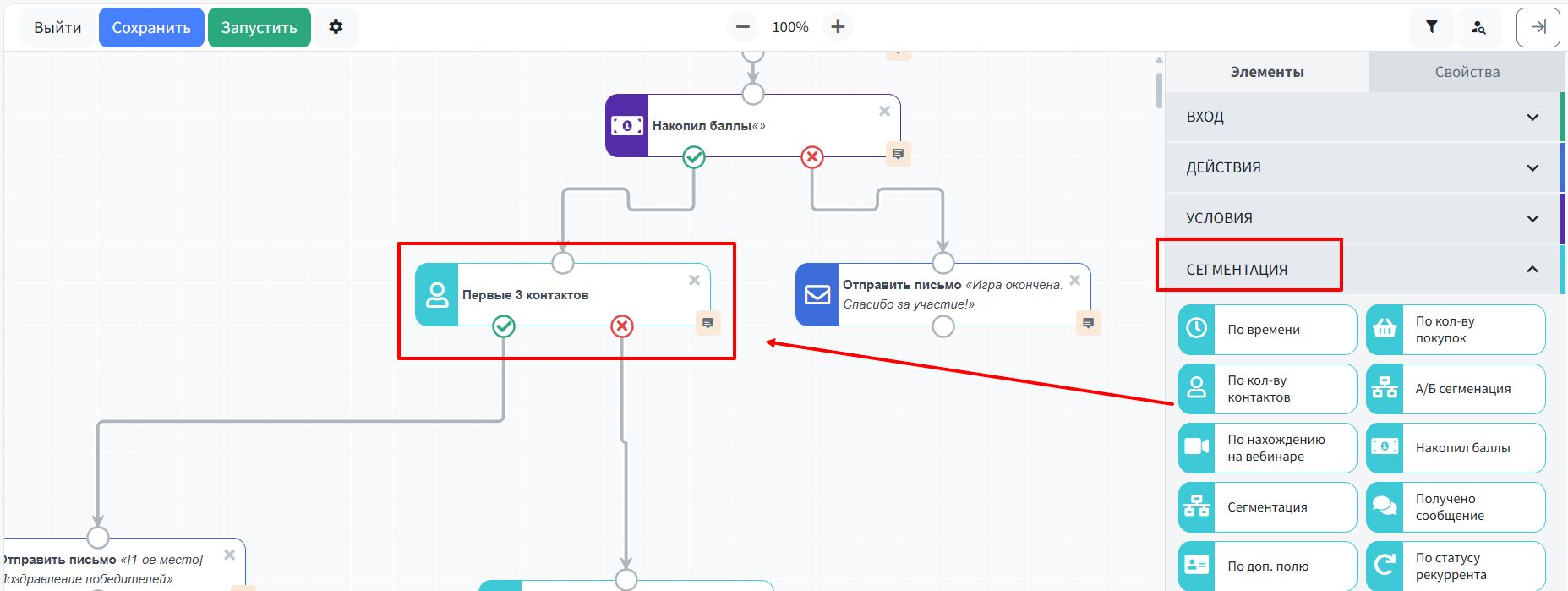The width and height of the screenshot is (1568, 591).
Task: Click input connector of Игра окончена letter node
Action: [943, 263]
